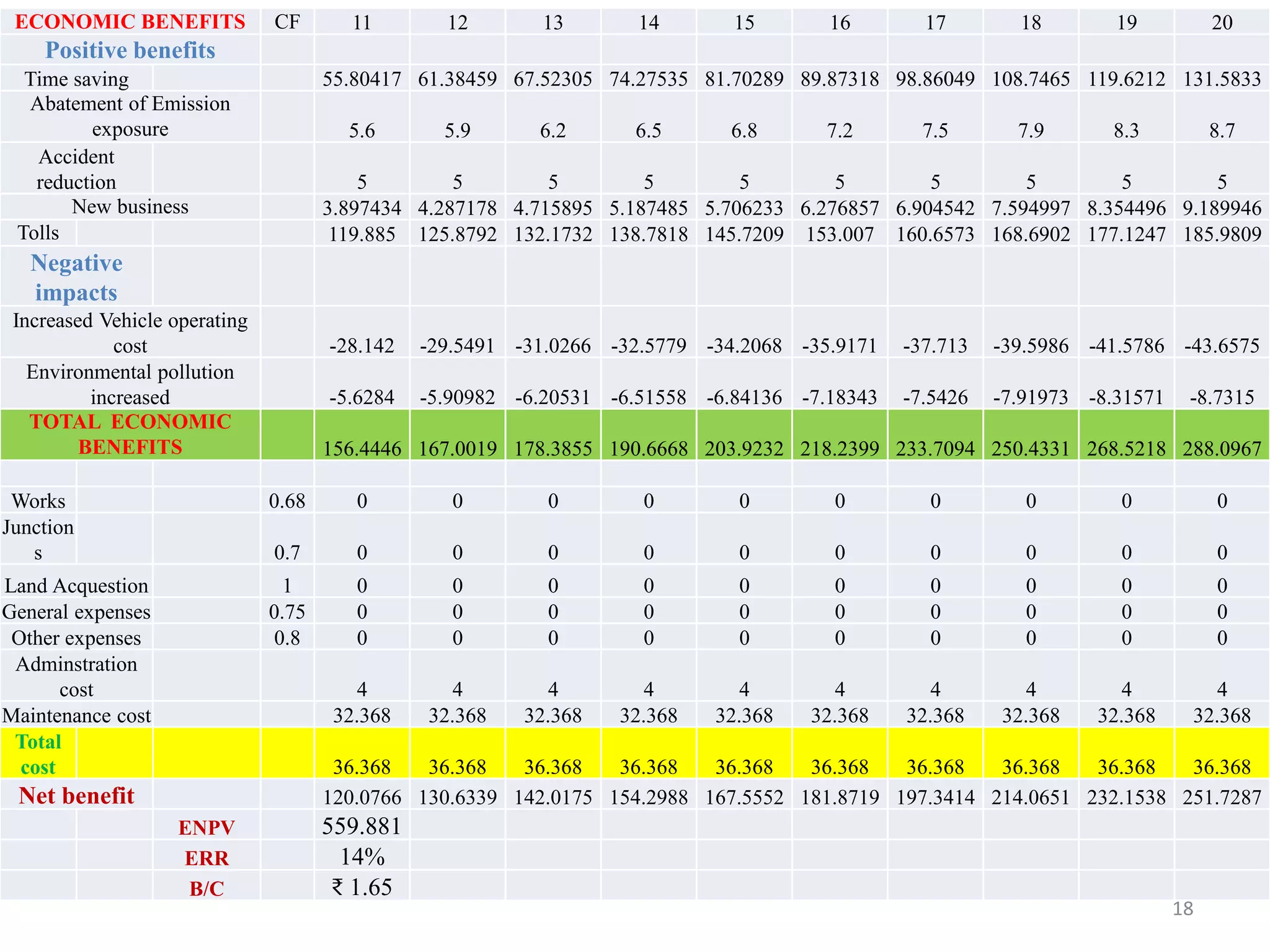Screen dimensions: 1270x952
Task: Click total benefits value 203.9232
Action: [x=744, y=449]
